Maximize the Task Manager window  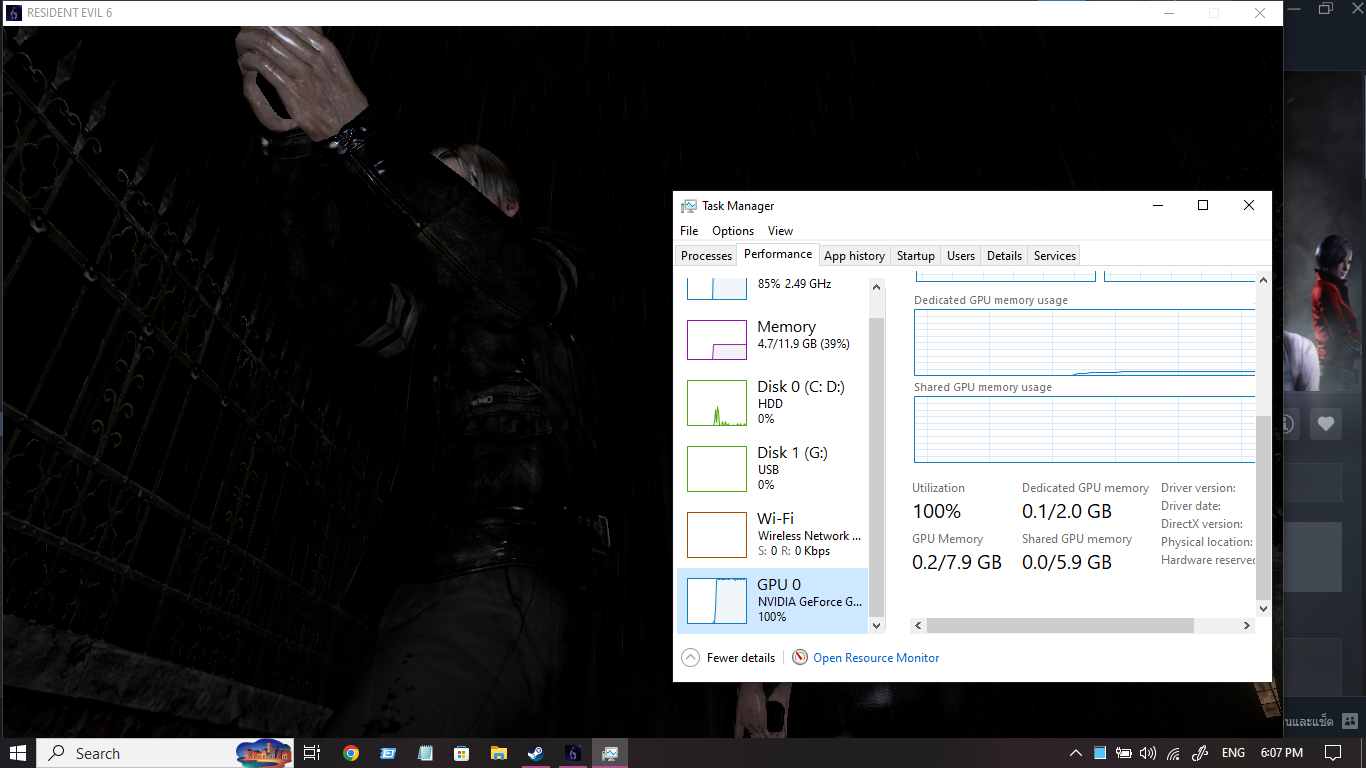tap(1203, 205)
